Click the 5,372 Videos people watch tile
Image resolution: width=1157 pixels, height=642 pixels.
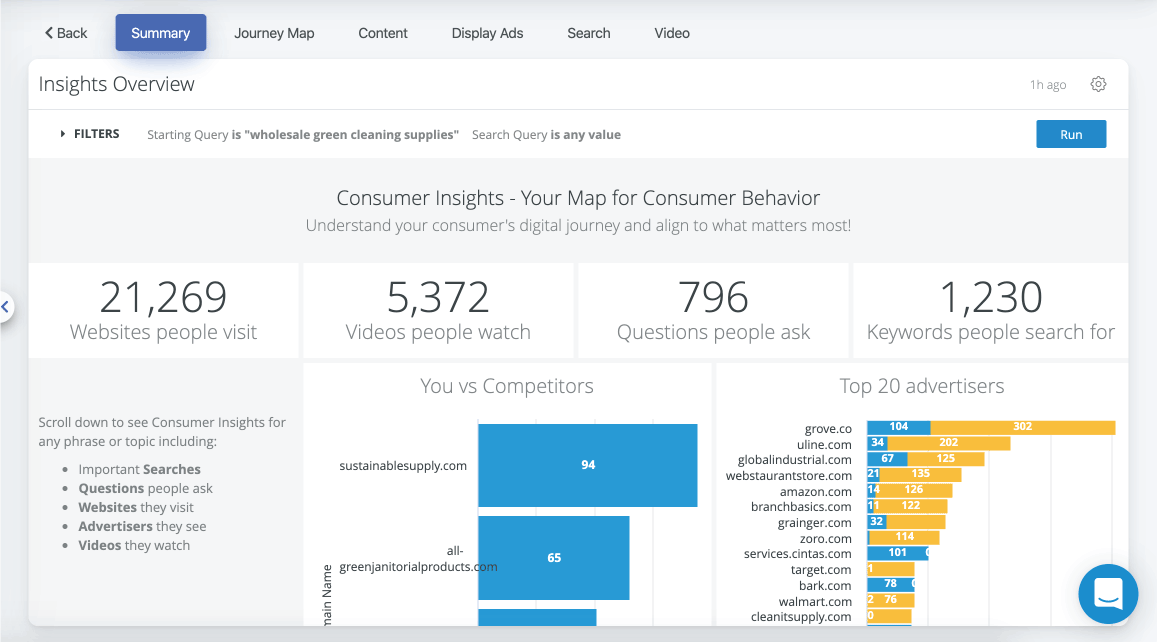pyautogui.click(x=438, y=311)
